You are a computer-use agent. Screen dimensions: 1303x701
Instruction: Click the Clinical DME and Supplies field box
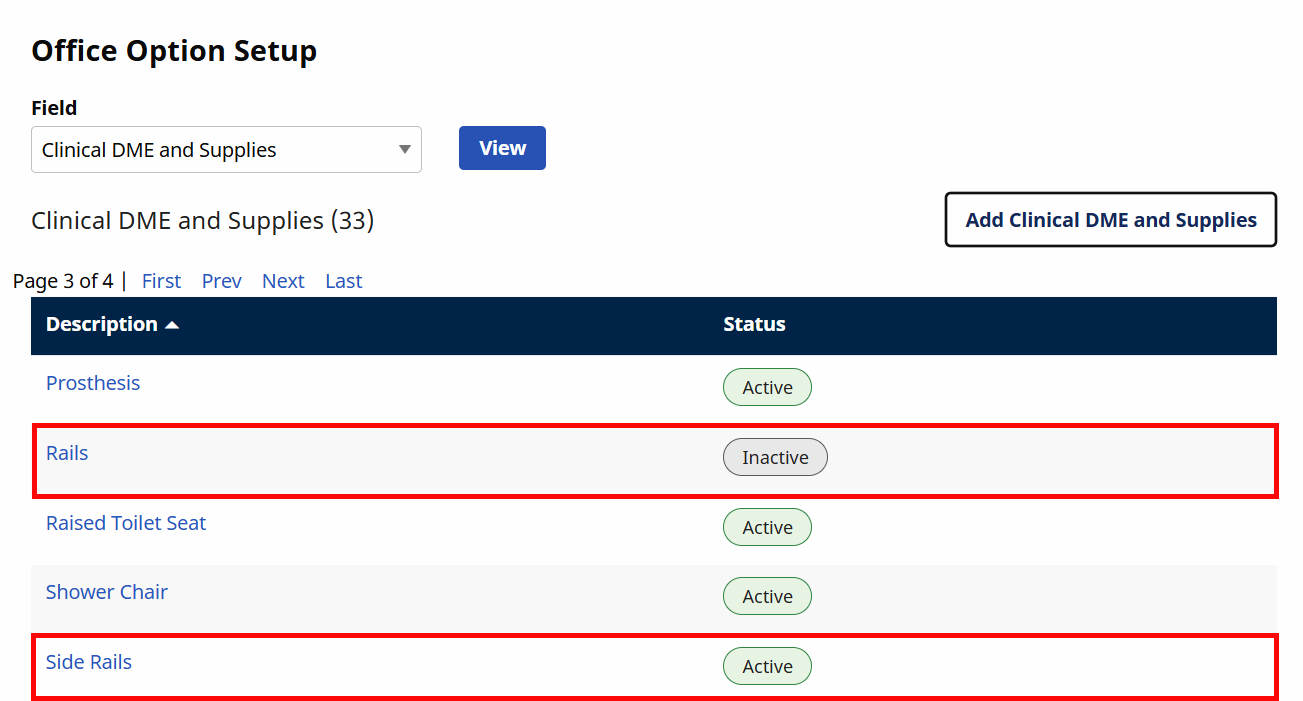tap(200, 148)
